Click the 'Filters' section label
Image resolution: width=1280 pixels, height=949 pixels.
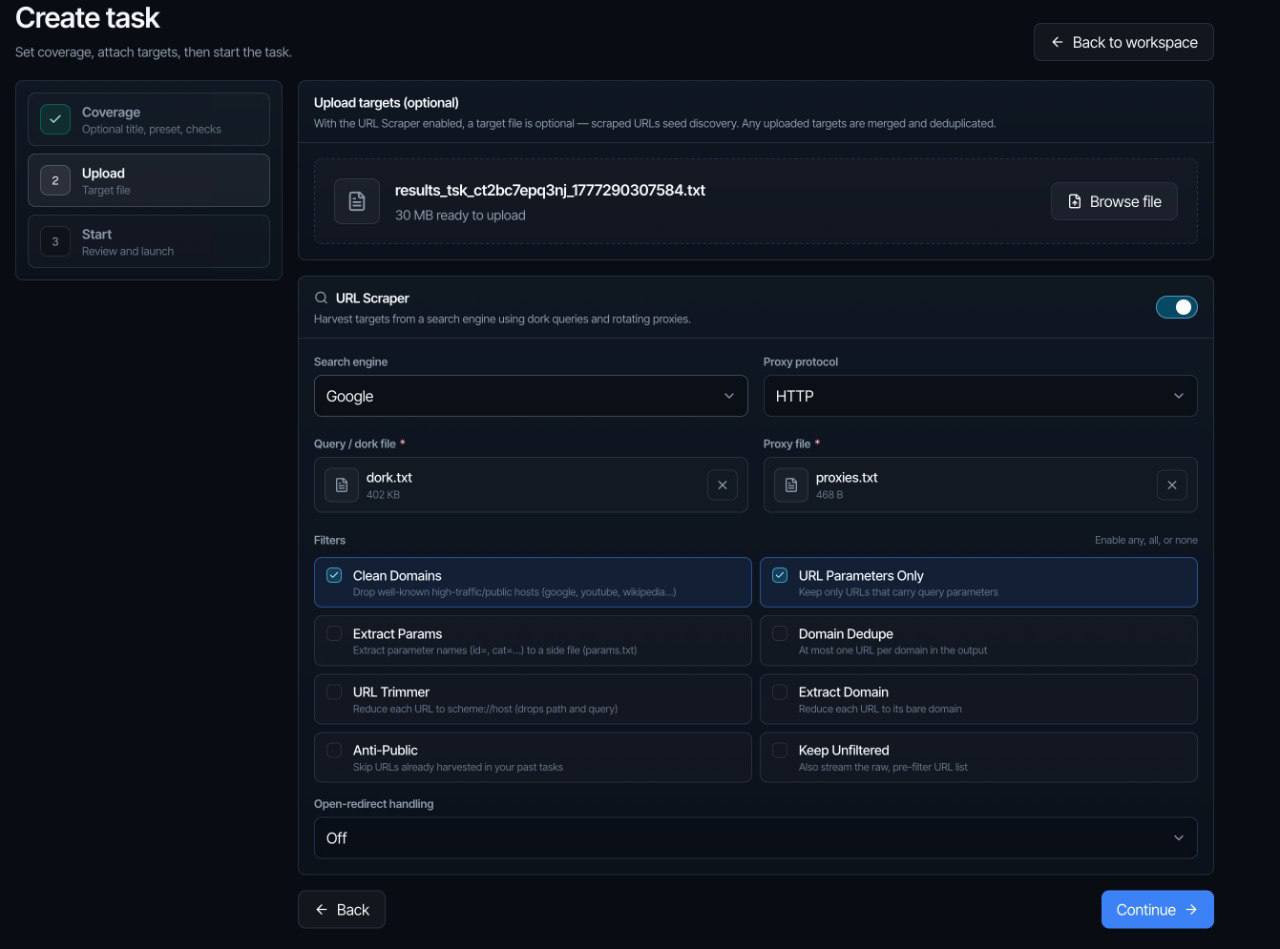click(x=329, y=540)
